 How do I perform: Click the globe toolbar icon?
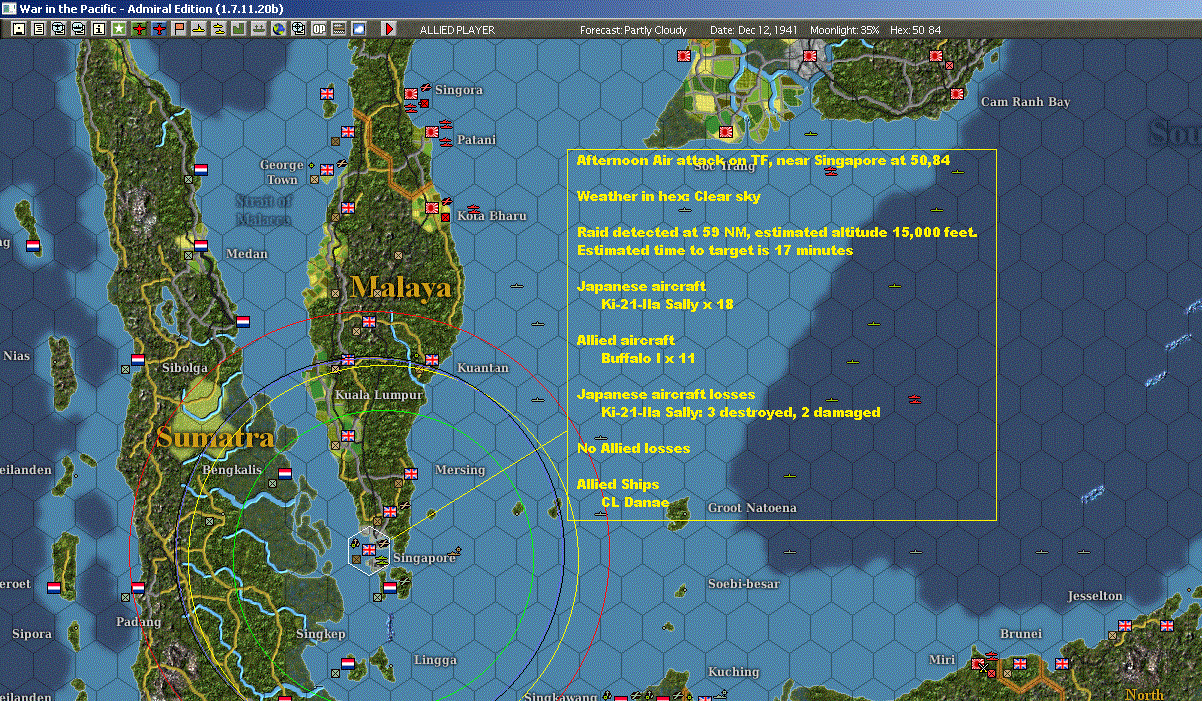pyautogui.click(x=278, y=29)
